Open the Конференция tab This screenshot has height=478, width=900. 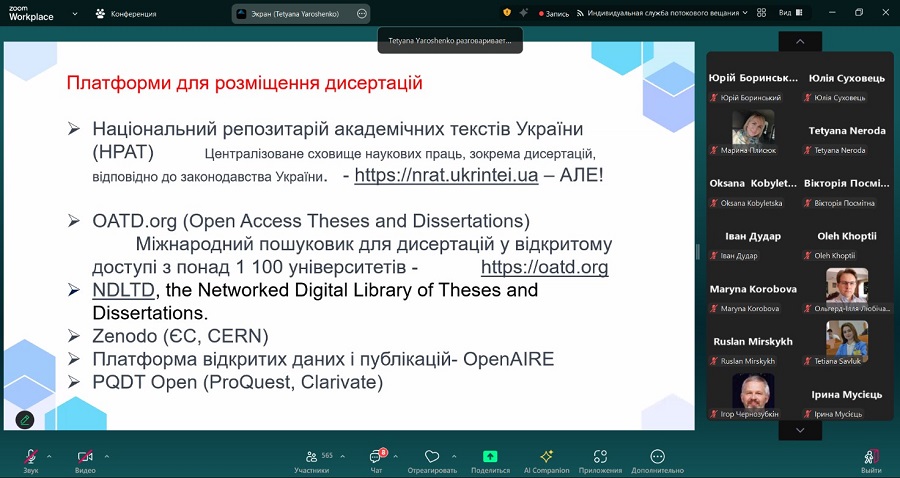point(126,14)
